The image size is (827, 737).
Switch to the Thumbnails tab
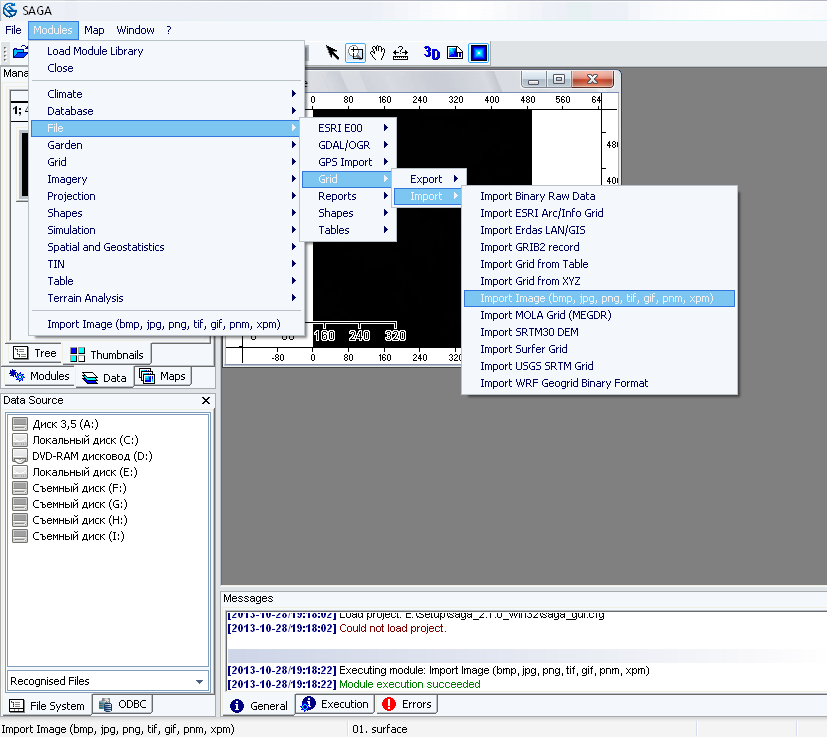click(107, 354)
